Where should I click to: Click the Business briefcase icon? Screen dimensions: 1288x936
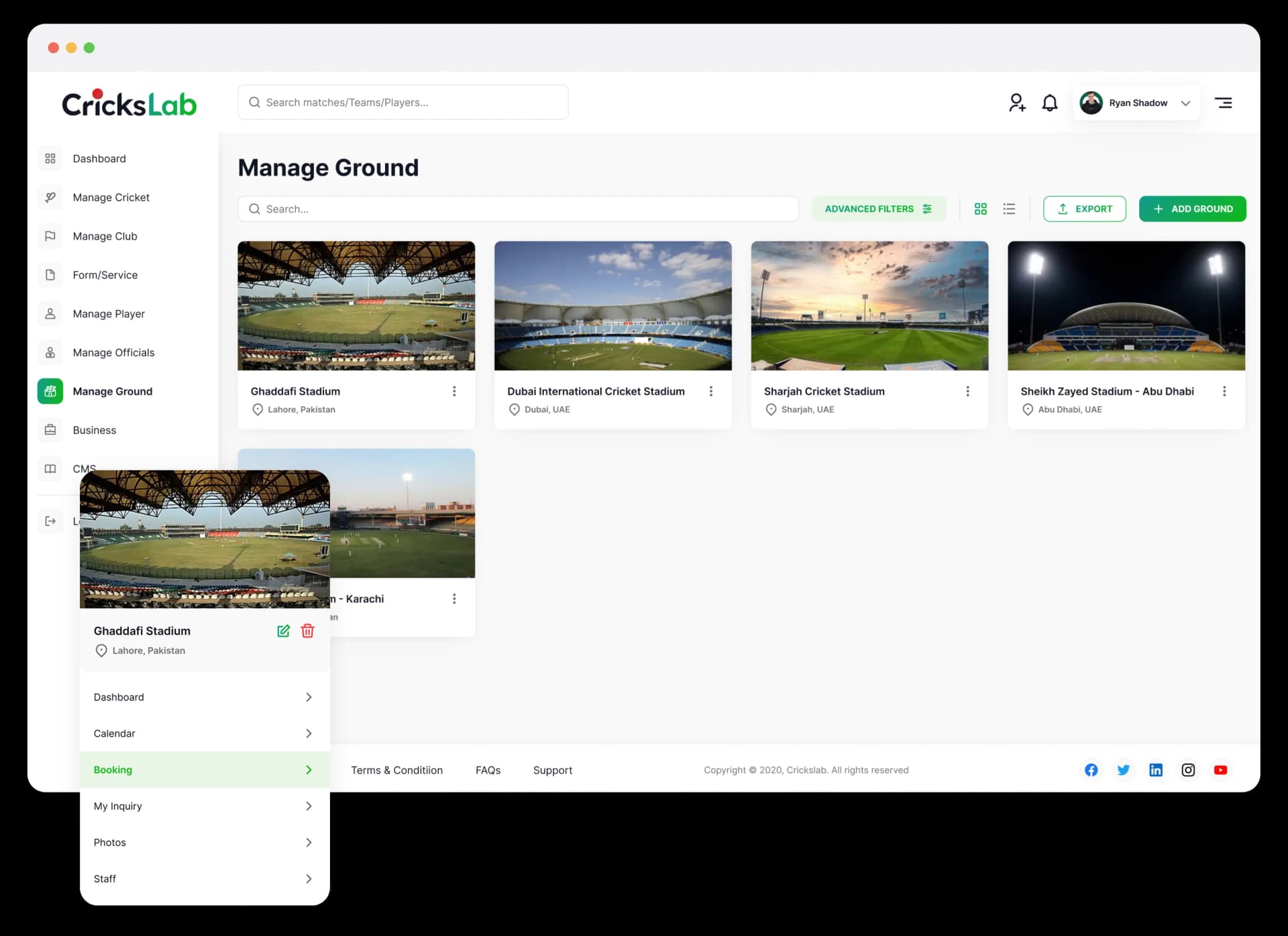[x=50, y=430]
